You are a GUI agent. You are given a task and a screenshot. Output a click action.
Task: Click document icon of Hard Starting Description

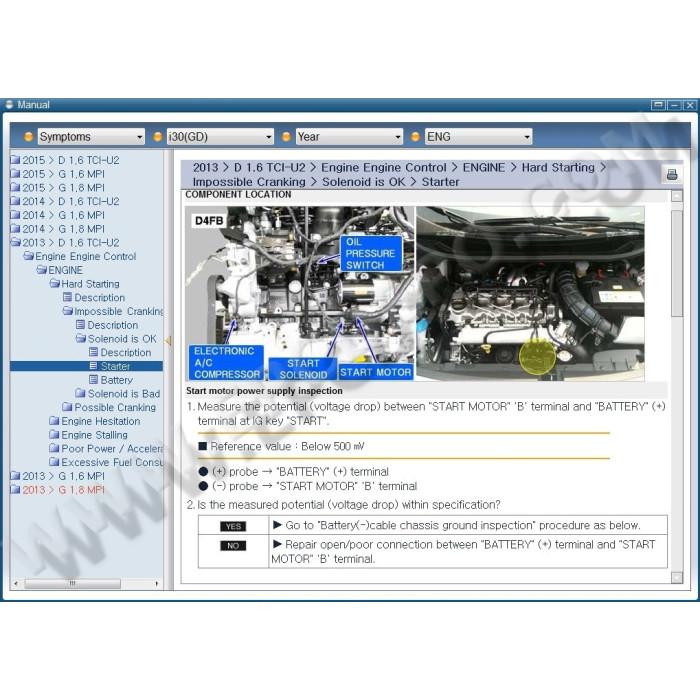(x=67, y=297)
